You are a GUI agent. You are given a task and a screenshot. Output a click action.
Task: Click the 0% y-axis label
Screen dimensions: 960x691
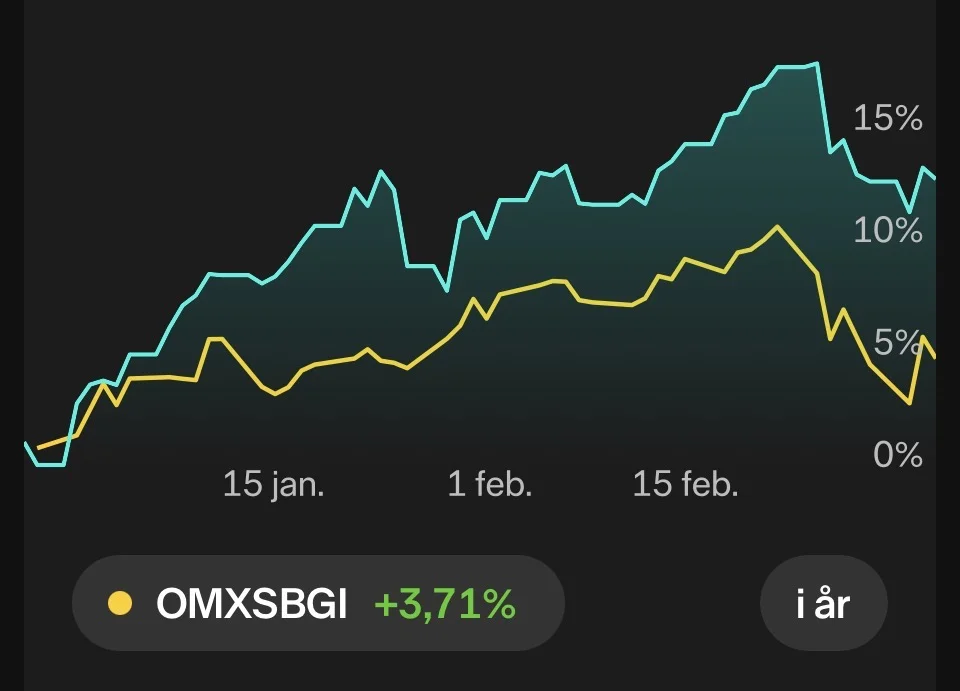click(897, 455)
